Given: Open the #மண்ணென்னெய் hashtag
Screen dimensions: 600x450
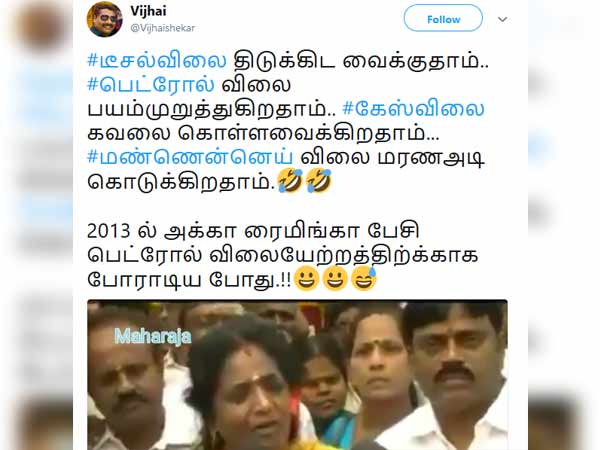Looking at the screenshot, I should coord(190,158).
